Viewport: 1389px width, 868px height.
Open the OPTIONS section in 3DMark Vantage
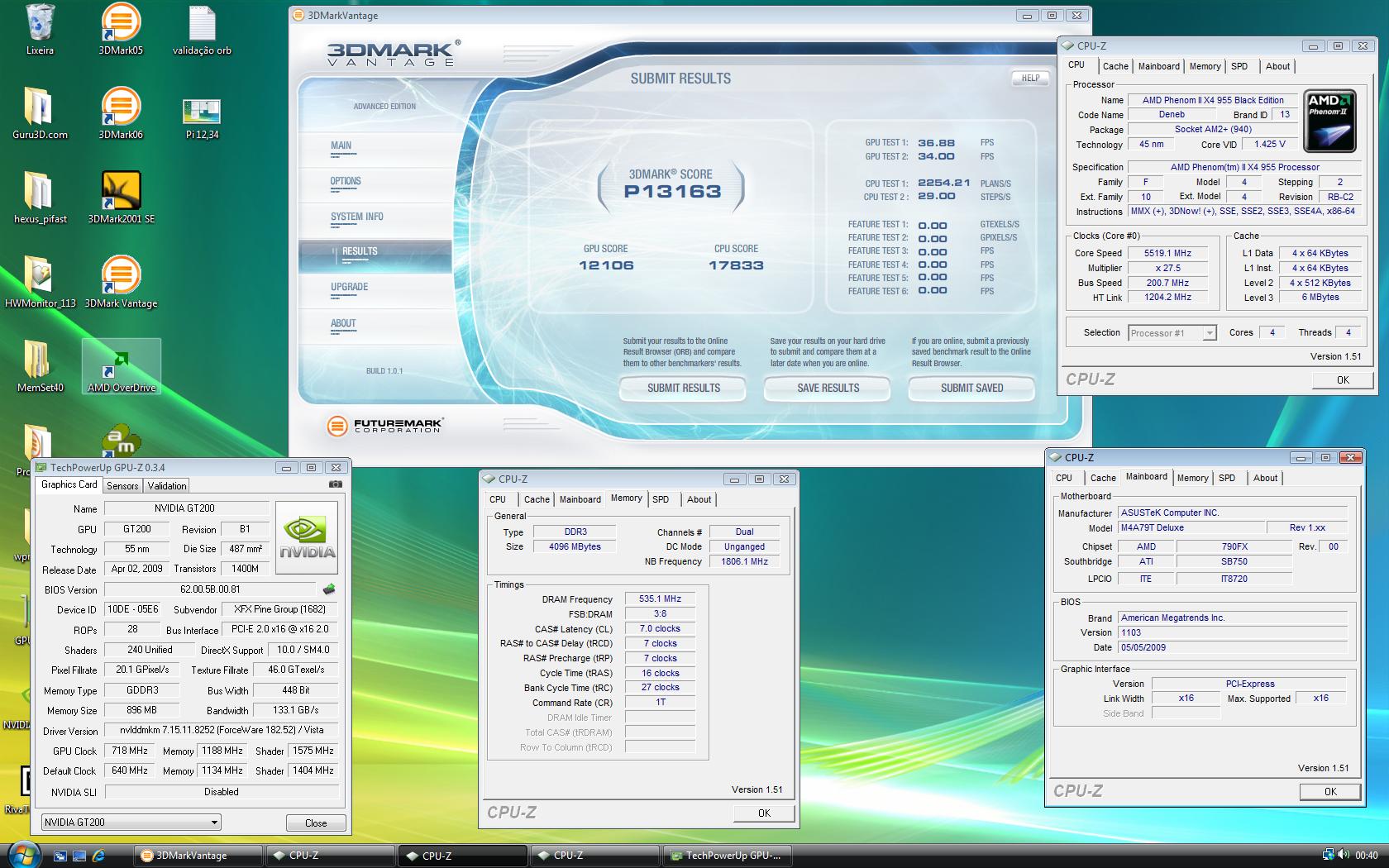(346, 181)
